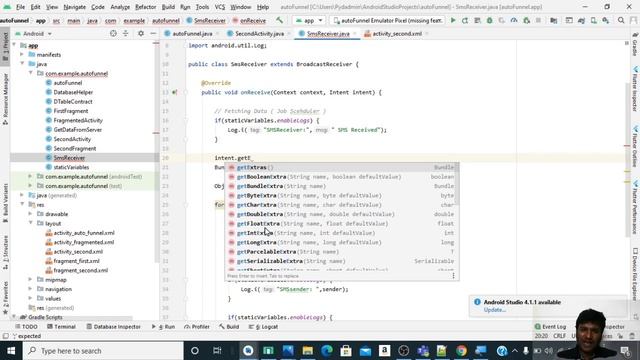
Task: Open File Explorer from the taskbar
Action: (307, 351)
